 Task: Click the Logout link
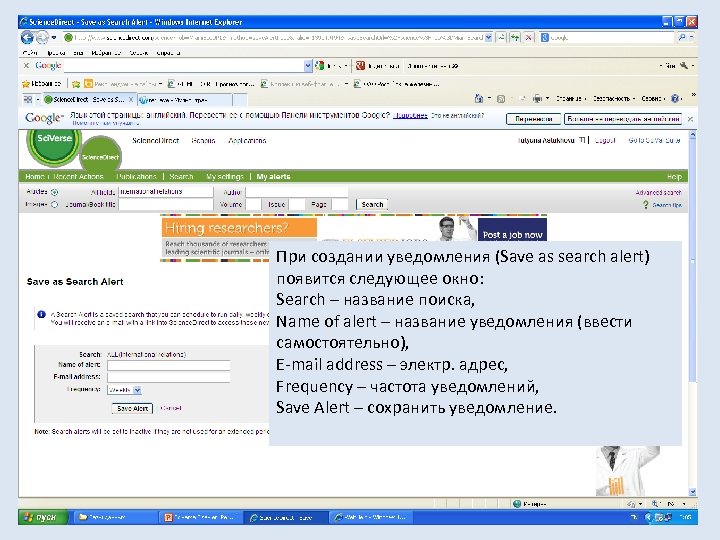pos(605,140)
